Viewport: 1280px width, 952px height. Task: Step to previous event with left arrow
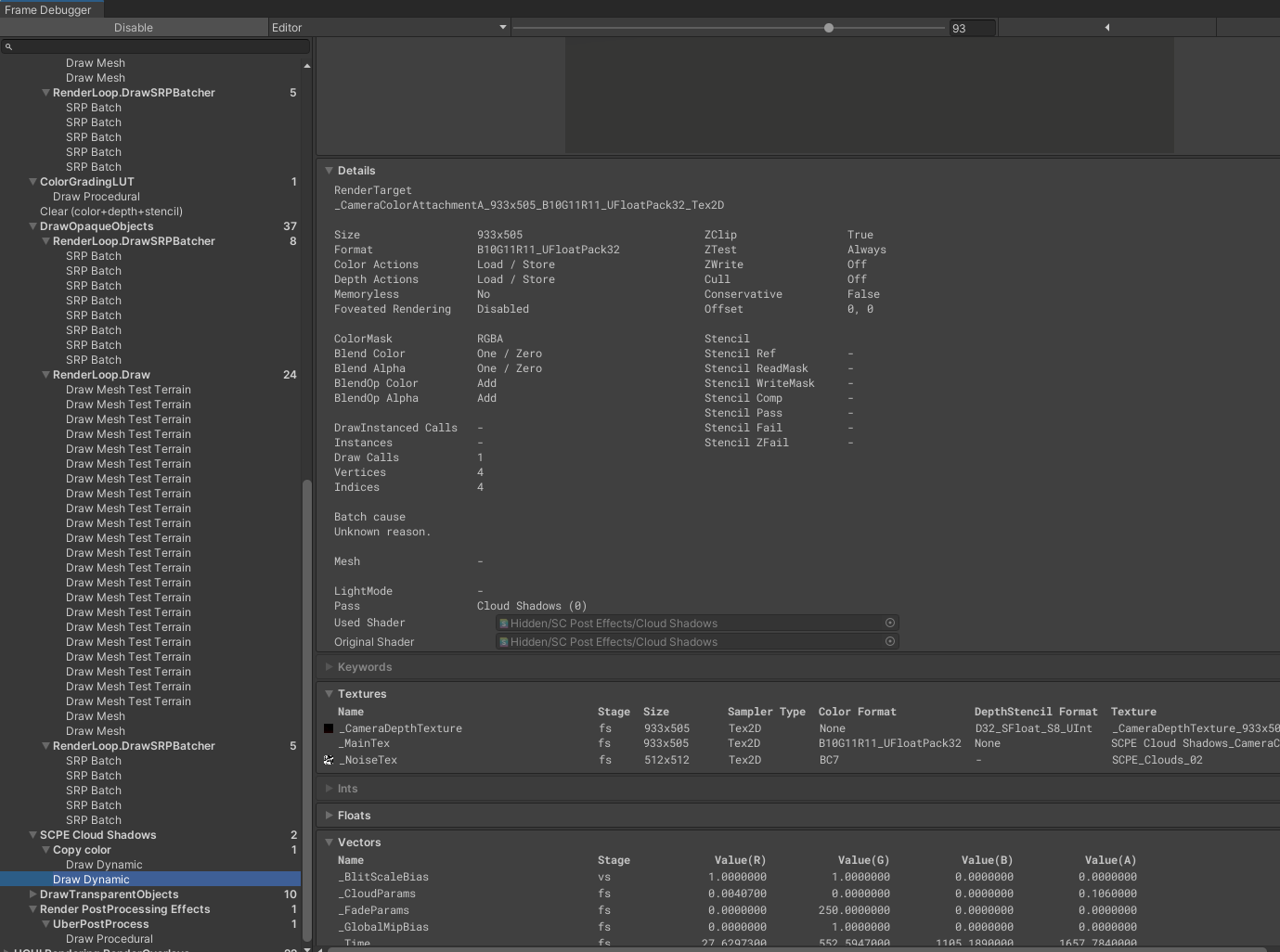click(x=1106, y=28)
